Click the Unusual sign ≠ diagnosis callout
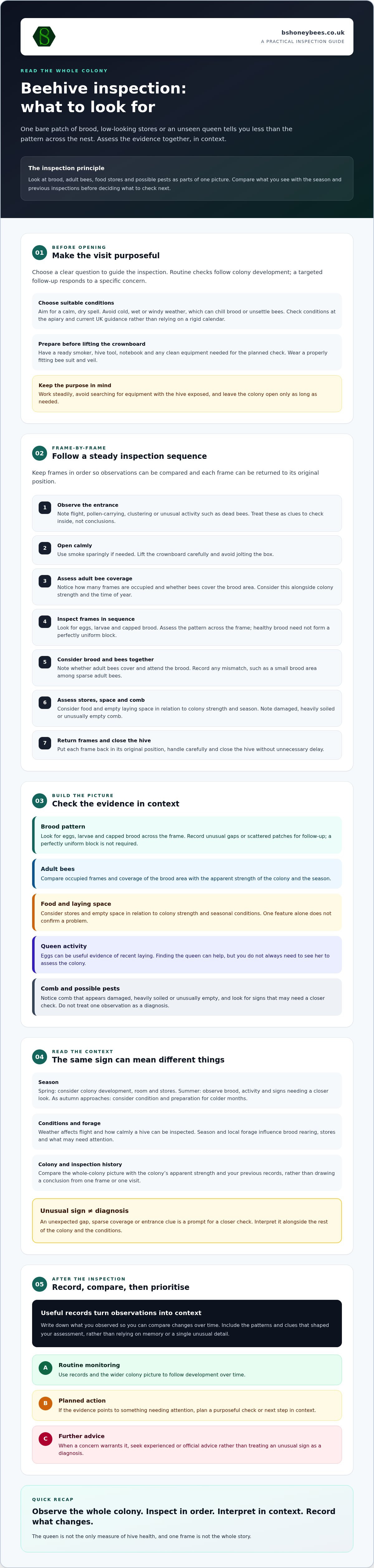The height and width of the screenshot is (1568, 374). pos(187,1220)
